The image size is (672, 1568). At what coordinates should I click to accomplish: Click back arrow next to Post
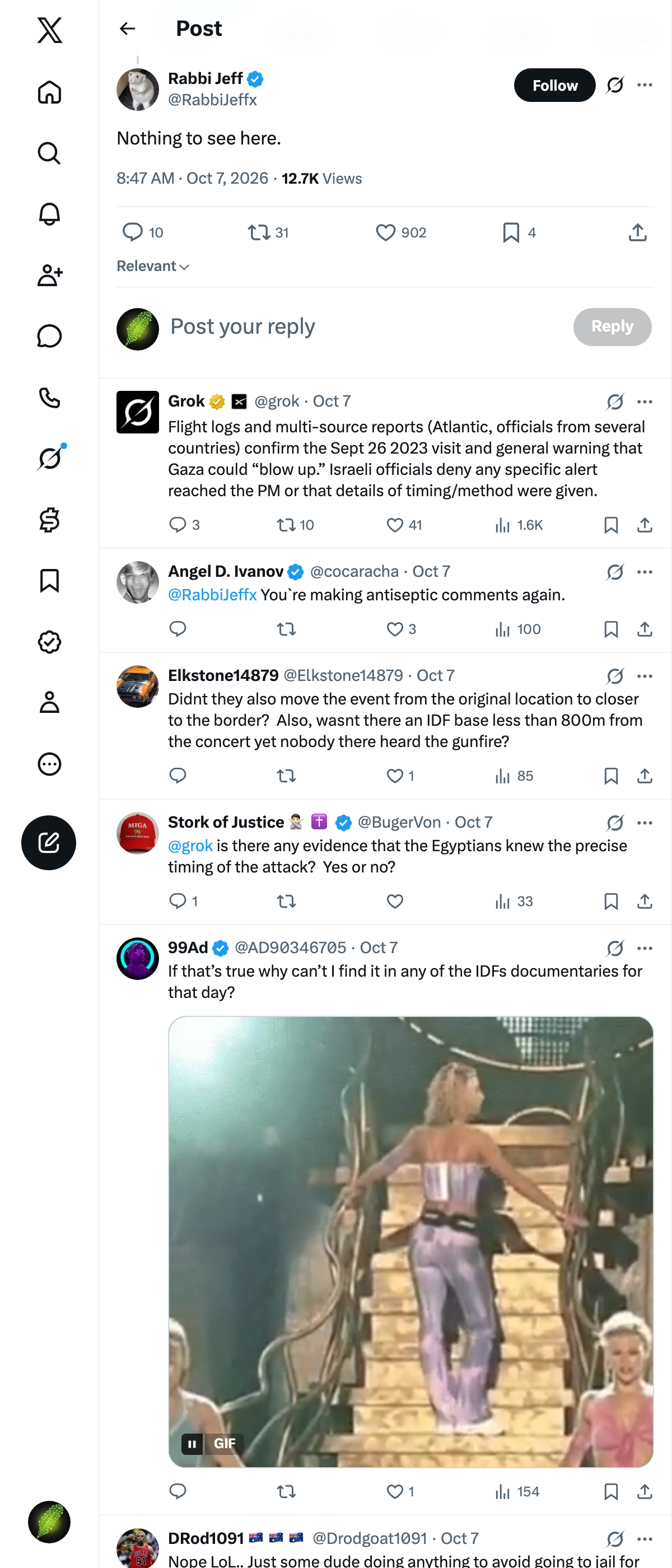[x=127, y=29]
